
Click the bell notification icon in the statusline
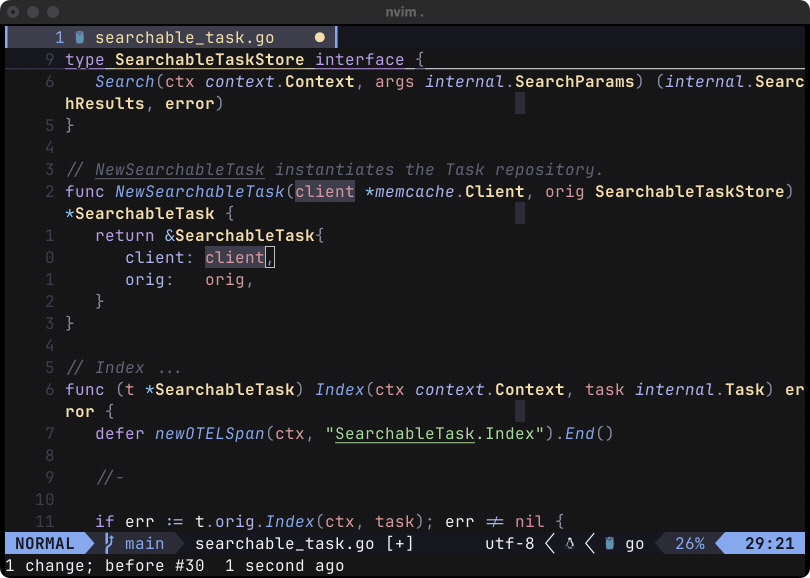[x=568, y=544]
